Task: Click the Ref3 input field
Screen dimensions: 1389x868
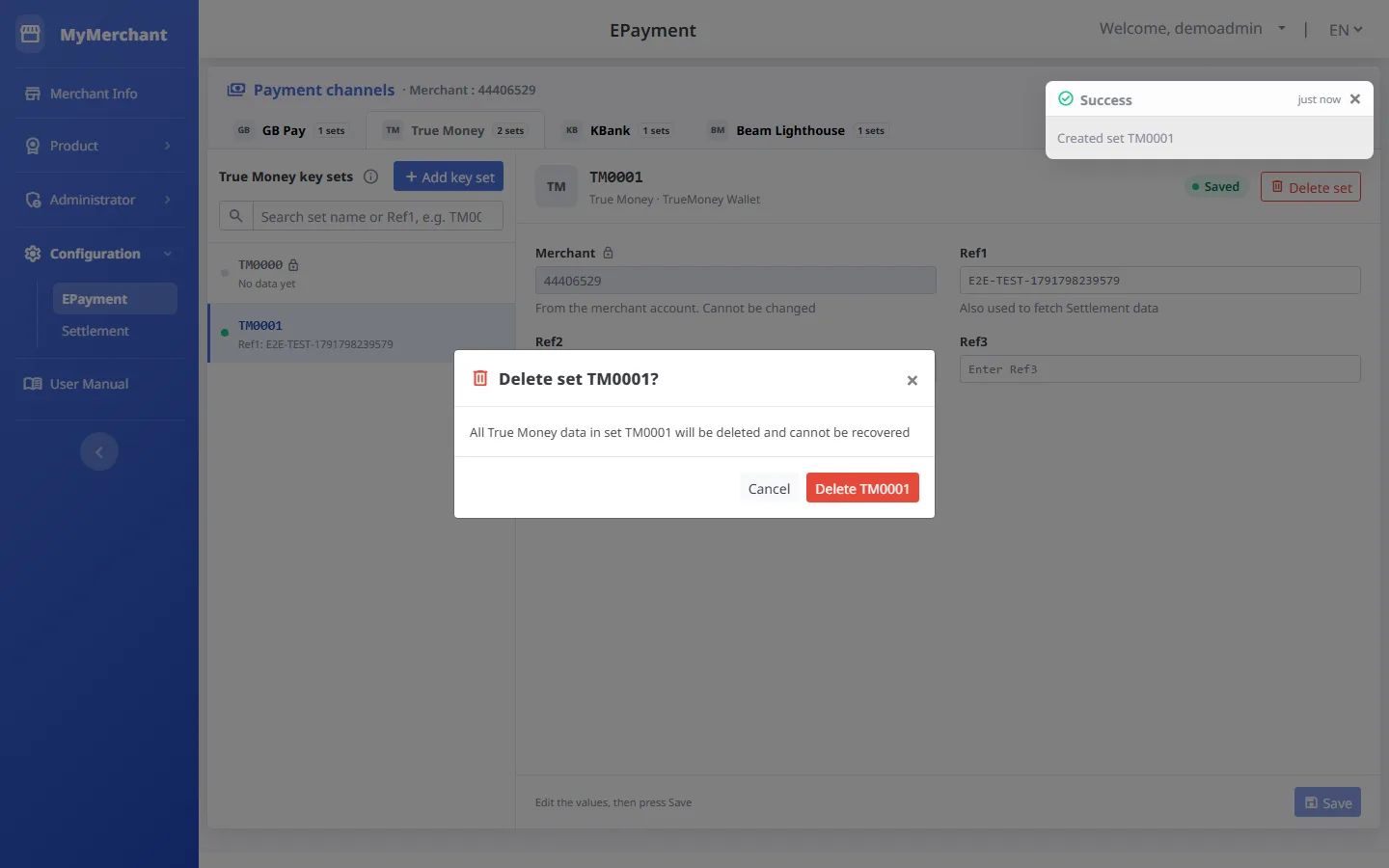Action: click(1160, 369)
